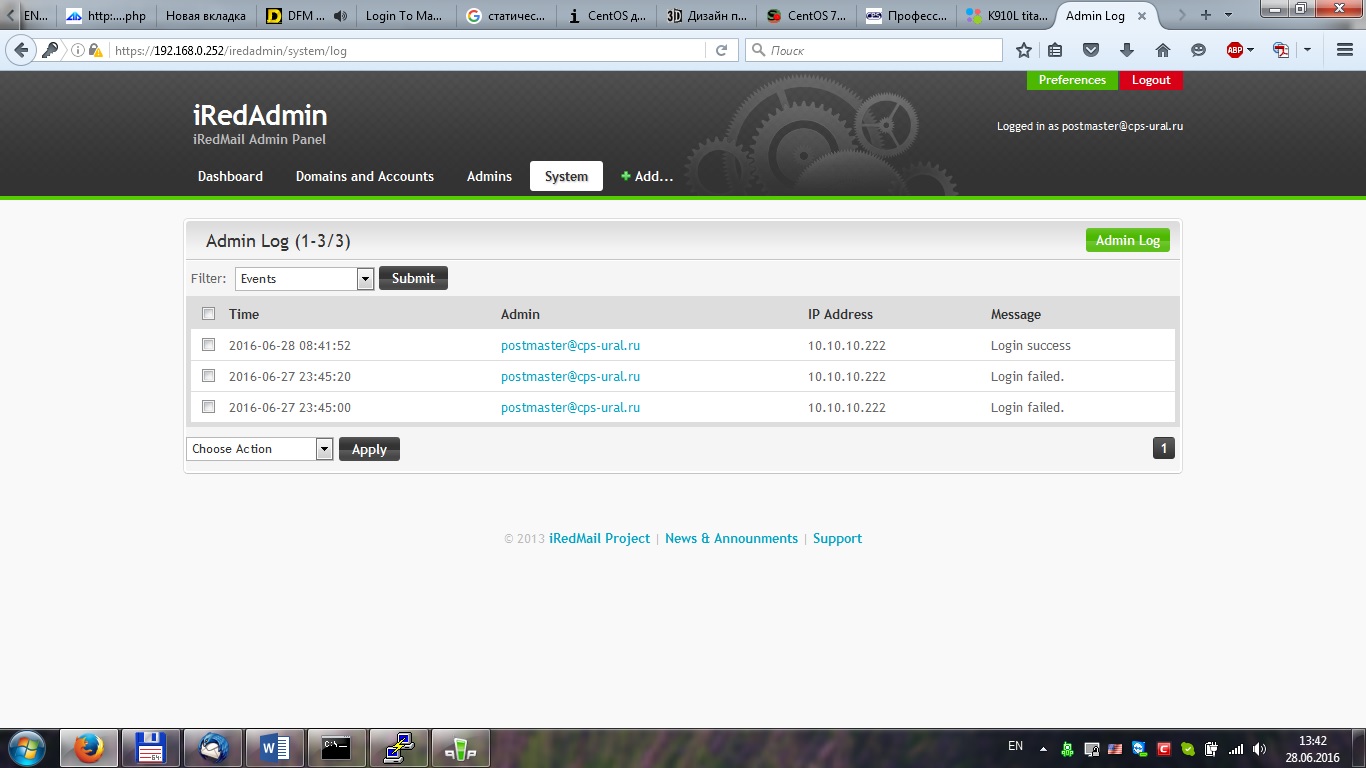
Task: Select the System menu tab
Action: tap(566, 176)
